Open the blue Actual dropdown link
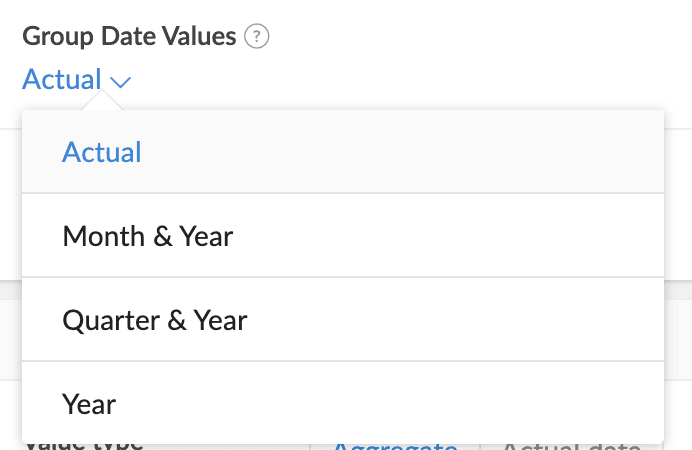The height and width of the screenshot is (450, 692). [x=63, y=80]
